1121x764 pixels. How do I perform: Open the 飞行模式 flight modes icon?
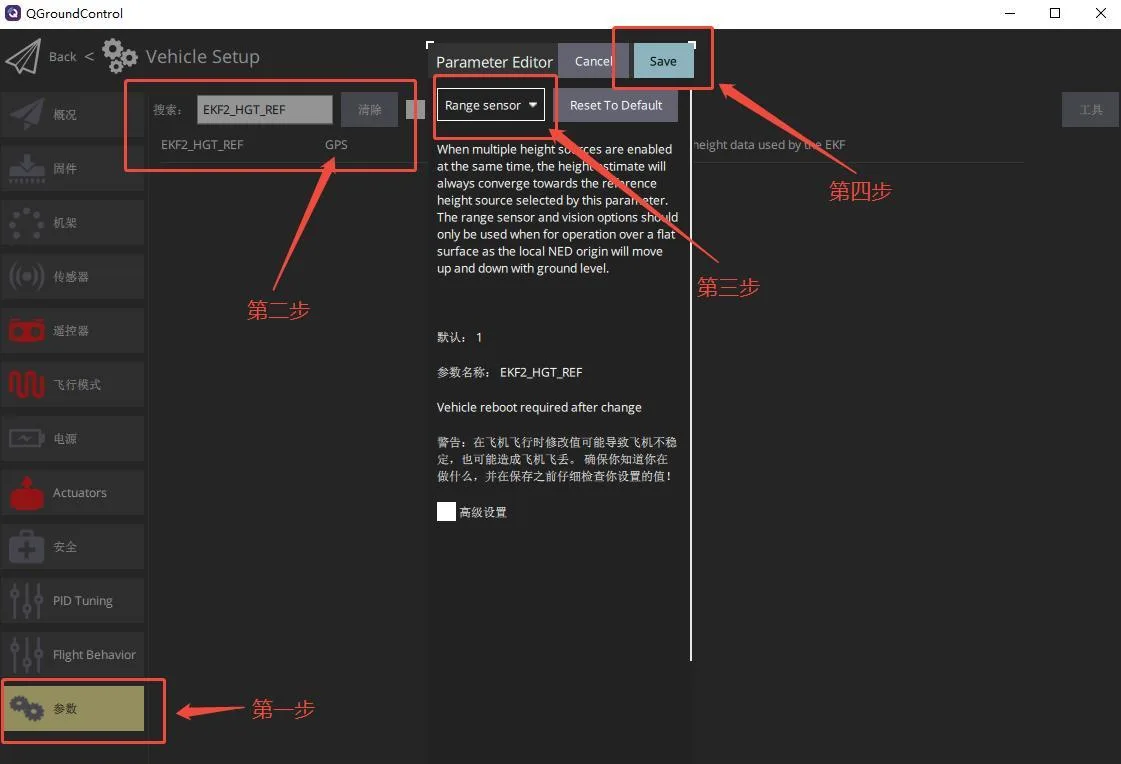click(x=26, y=385)
